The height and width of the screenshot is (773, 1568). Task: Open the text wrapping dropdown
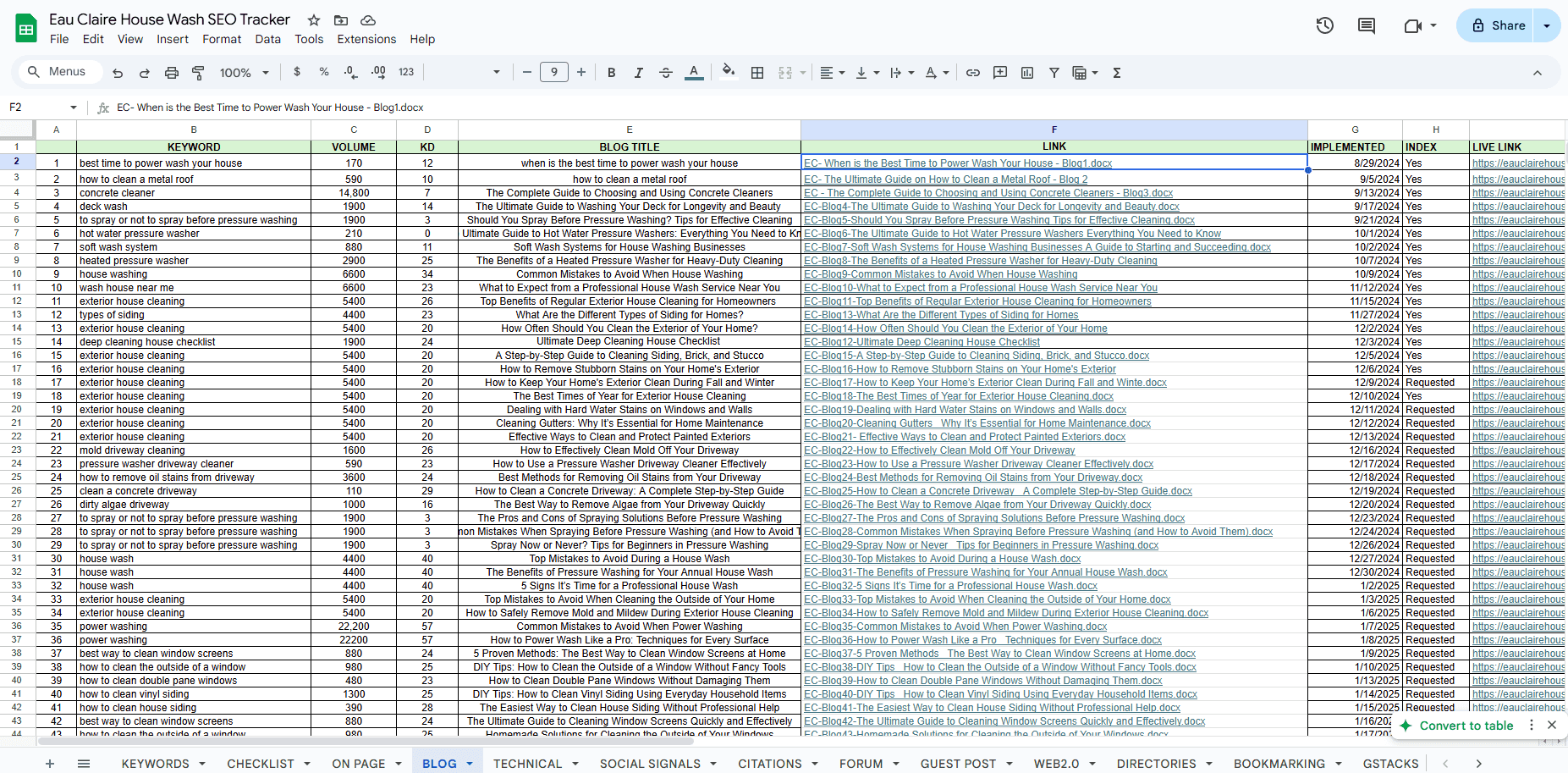tap(902, 73)
